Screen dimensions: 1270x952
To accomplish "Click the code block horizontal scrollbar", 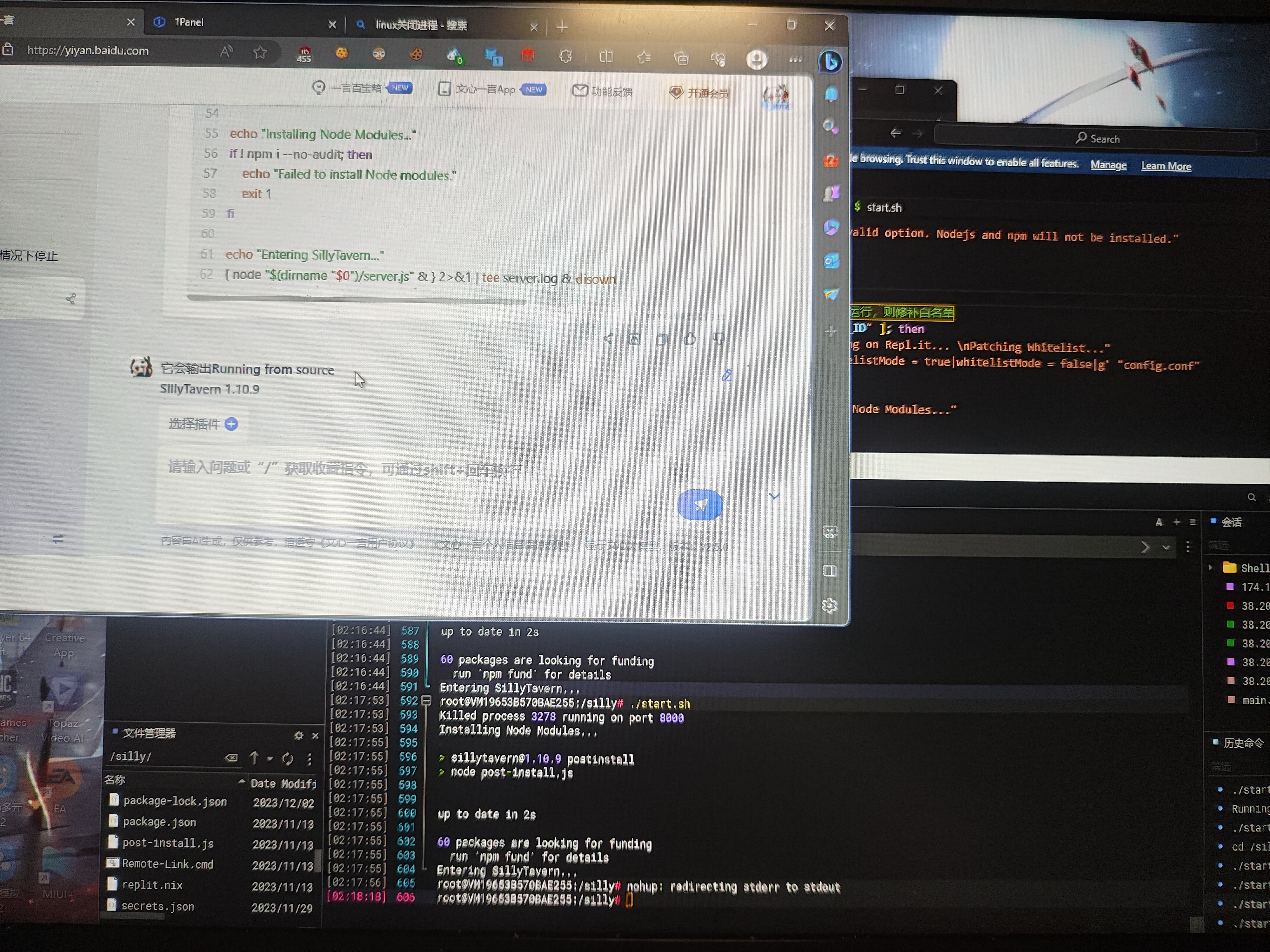I will coord(357,300).
